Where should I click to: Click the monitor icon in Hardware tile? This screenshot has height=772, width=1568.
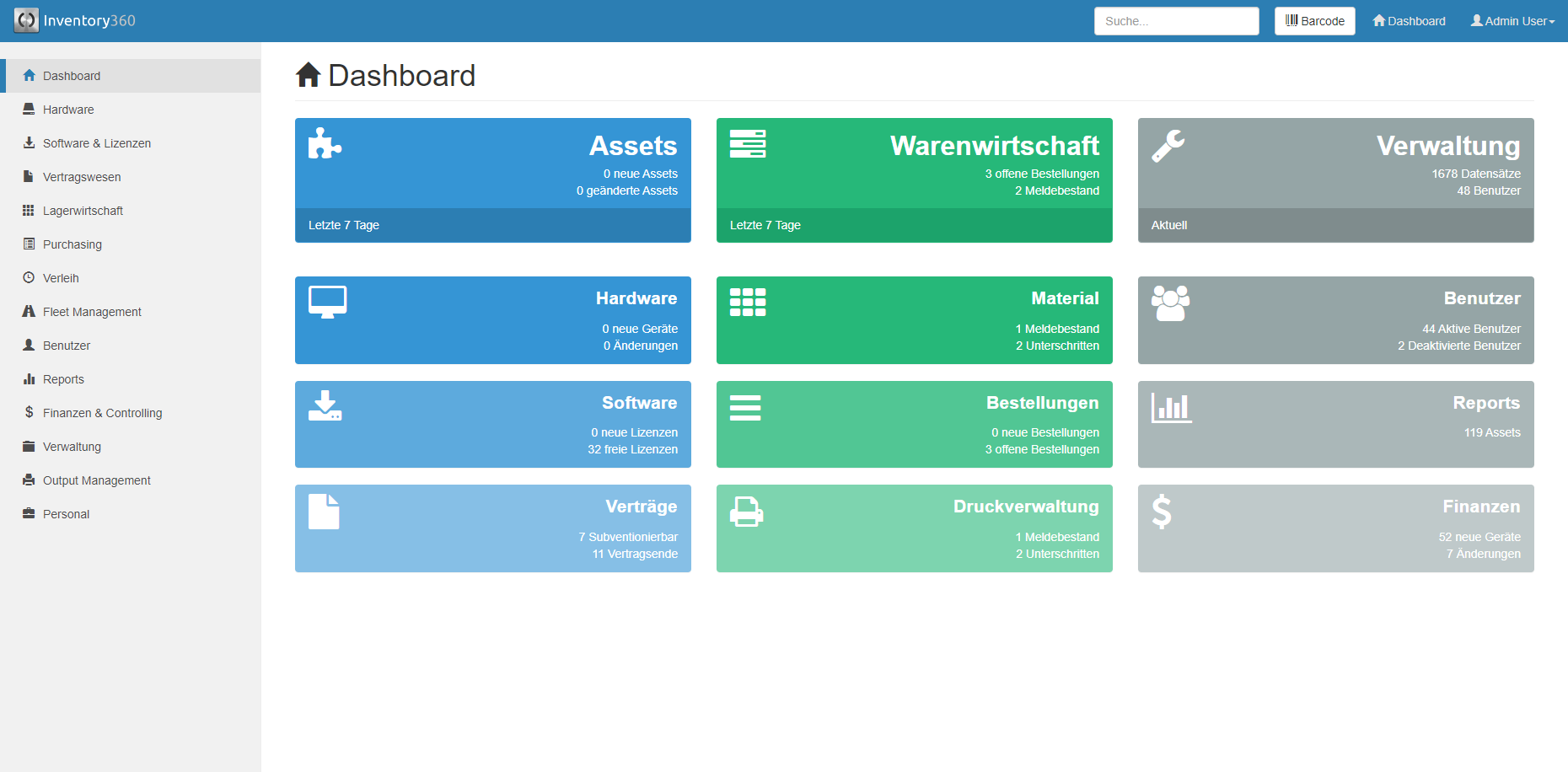pos(327,302)
